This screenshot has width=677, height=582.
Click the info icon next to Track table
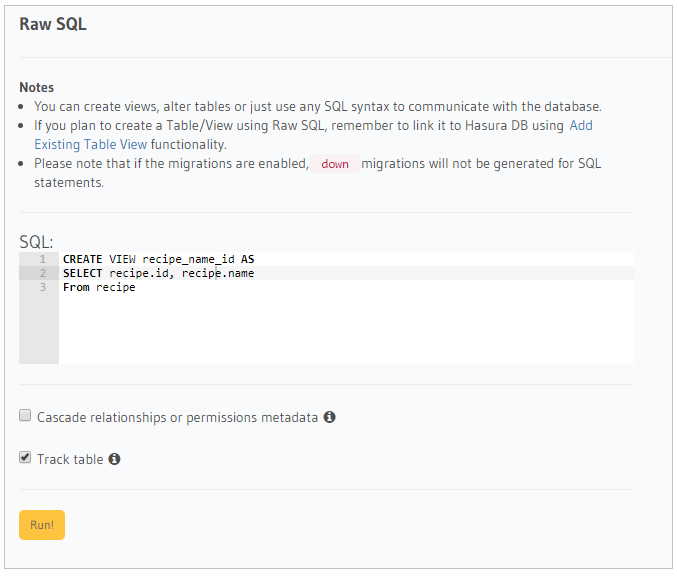pos(114,459)
